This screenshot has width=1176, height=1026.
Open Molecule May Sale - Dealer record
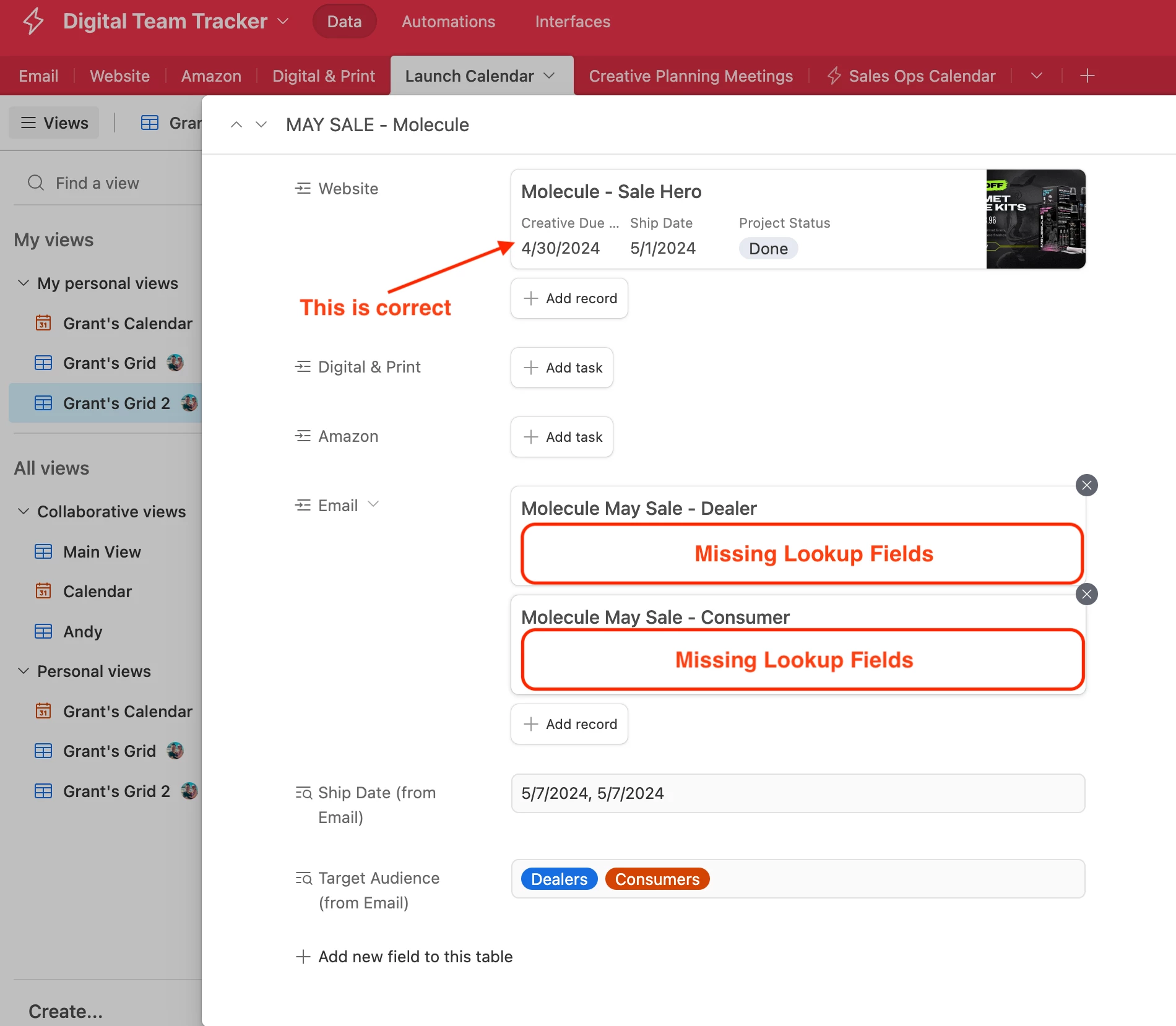click(x=798, y=536)
